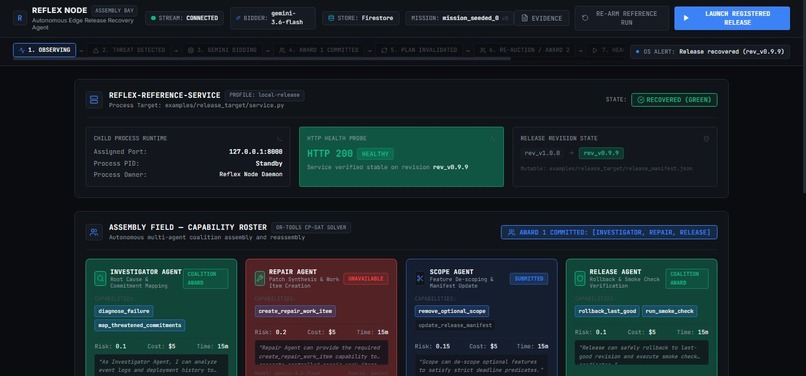Click the rollback_last_good capability chip

(607, 311)
